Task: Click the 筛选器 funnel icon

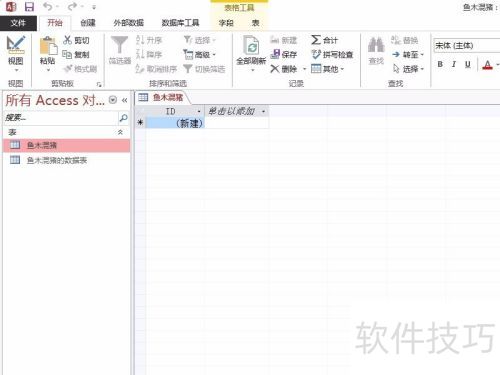Action: pyautogui.click(x=119, y=45)
